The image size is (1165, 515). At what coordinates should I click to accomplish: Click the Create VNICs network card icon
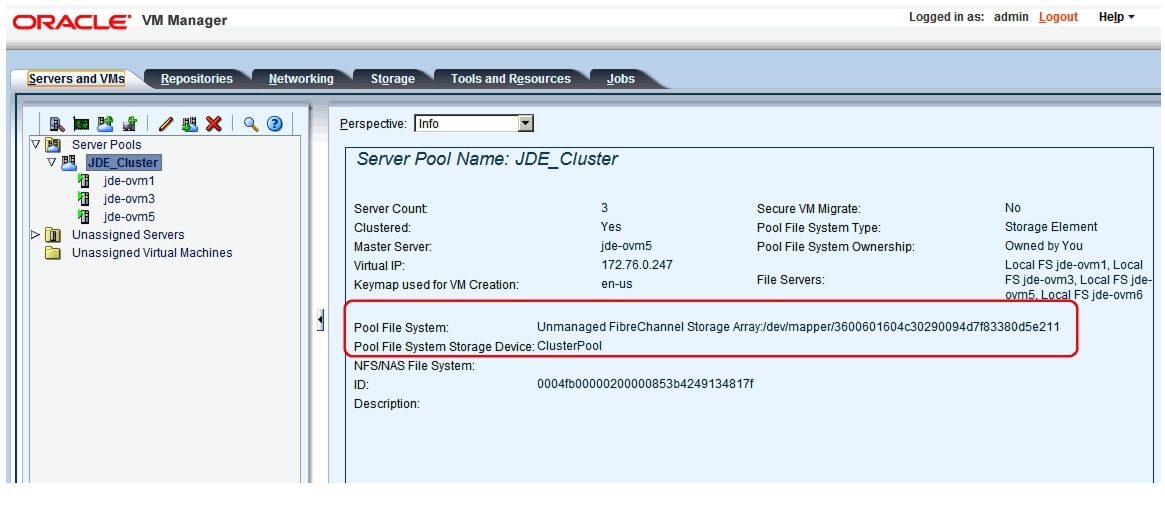coord(81,124)
